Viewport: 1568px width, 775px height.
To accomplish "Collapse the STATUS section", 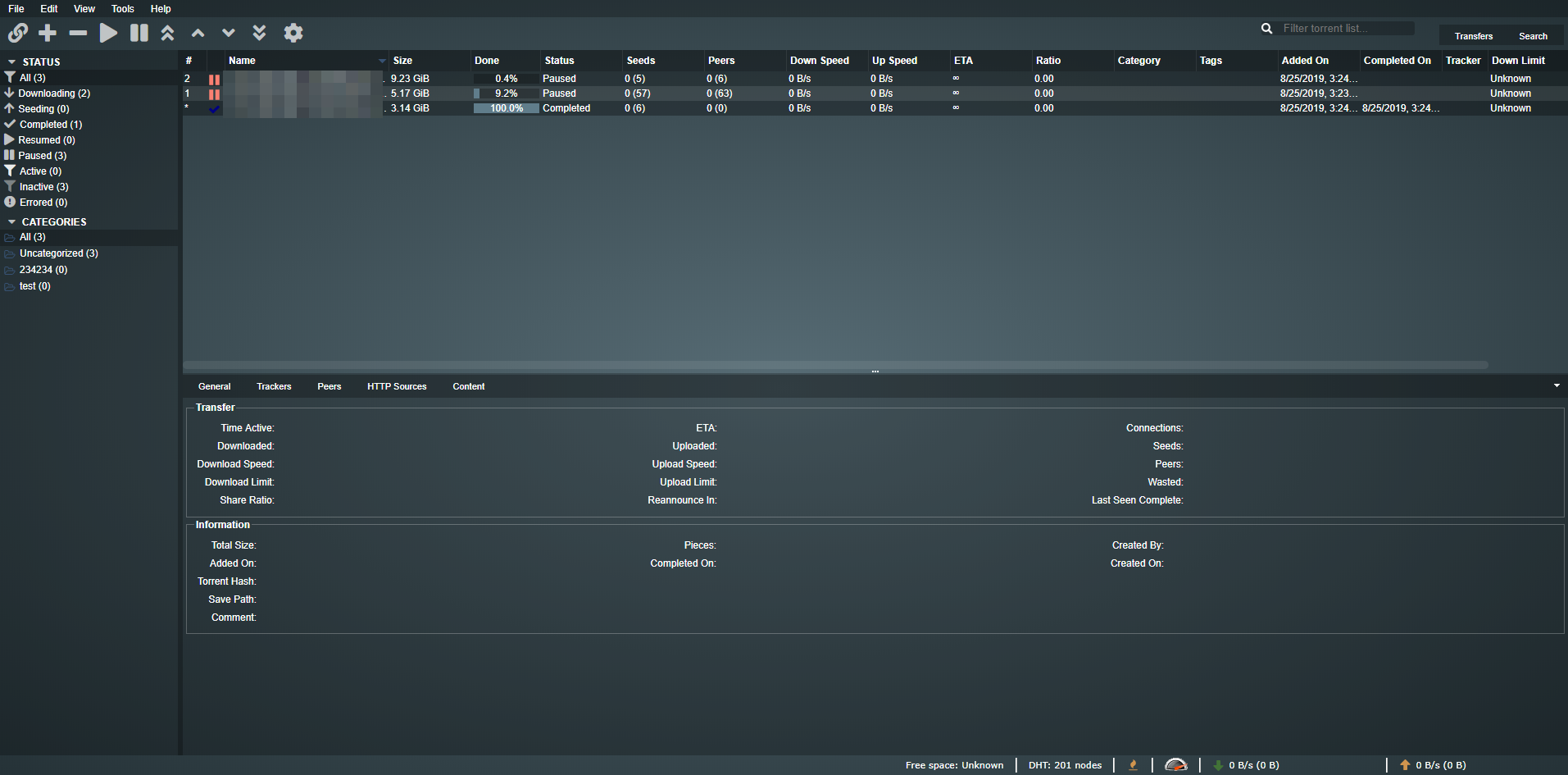I will 11,62.
